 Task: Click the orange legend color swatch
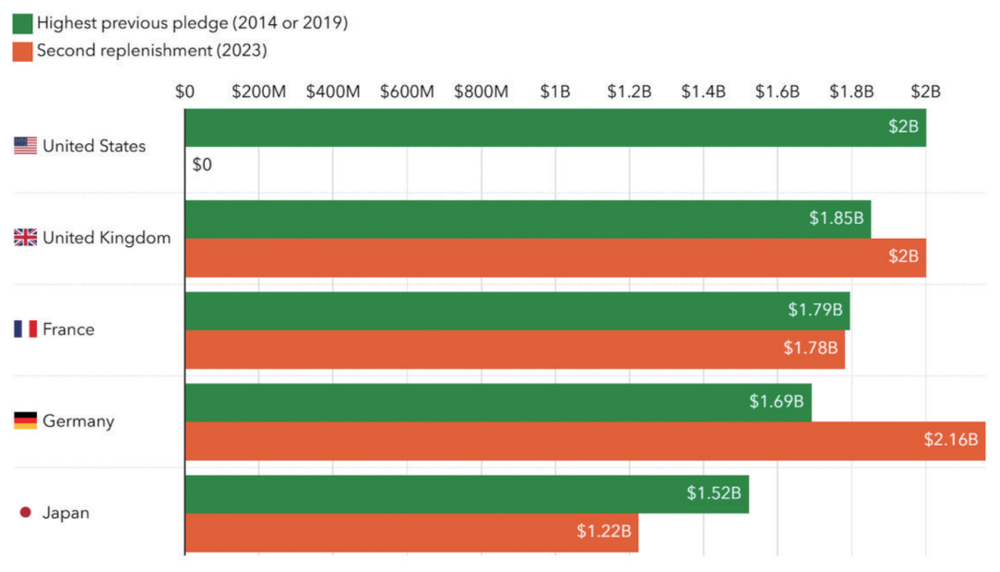click(x=19, y=50)
